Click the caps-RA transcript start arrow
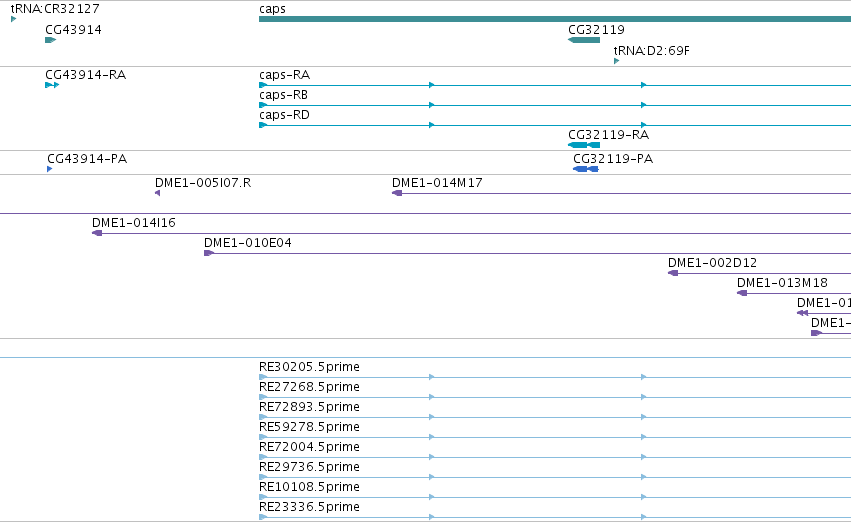The image size is (851, 522). pos(263,85)
